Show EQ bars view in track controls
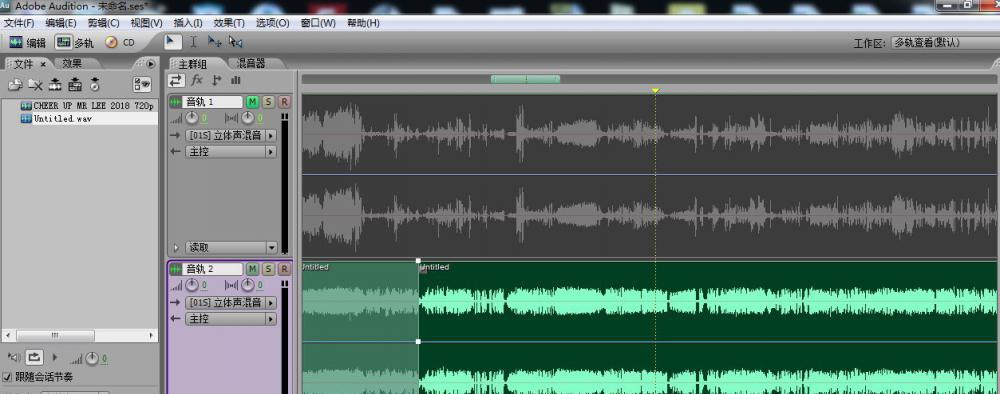Image resolution: width=1000 pixels, height=394 pixels. pyautogui.click(x=236, y=80)
